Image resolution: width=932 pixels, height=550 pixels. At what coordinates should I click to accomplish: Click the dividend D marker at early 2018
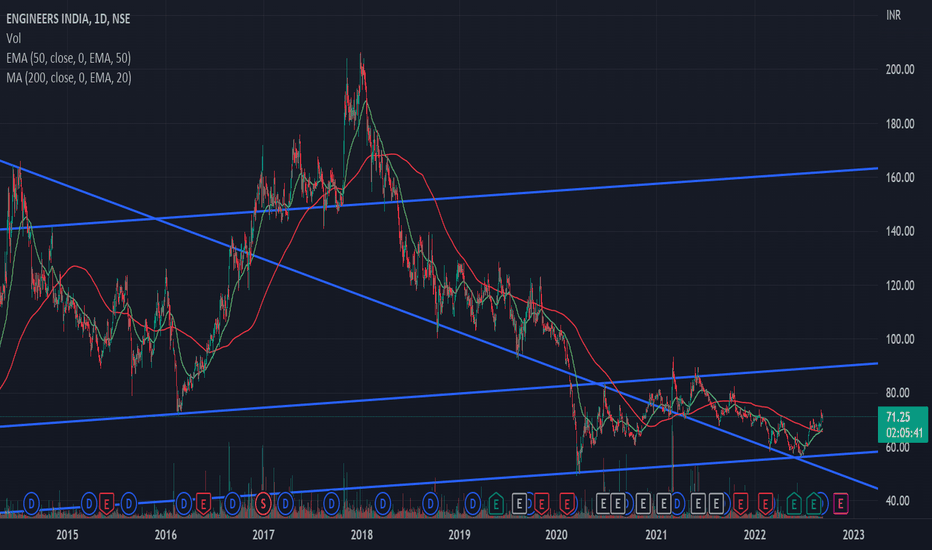[383, 504]
